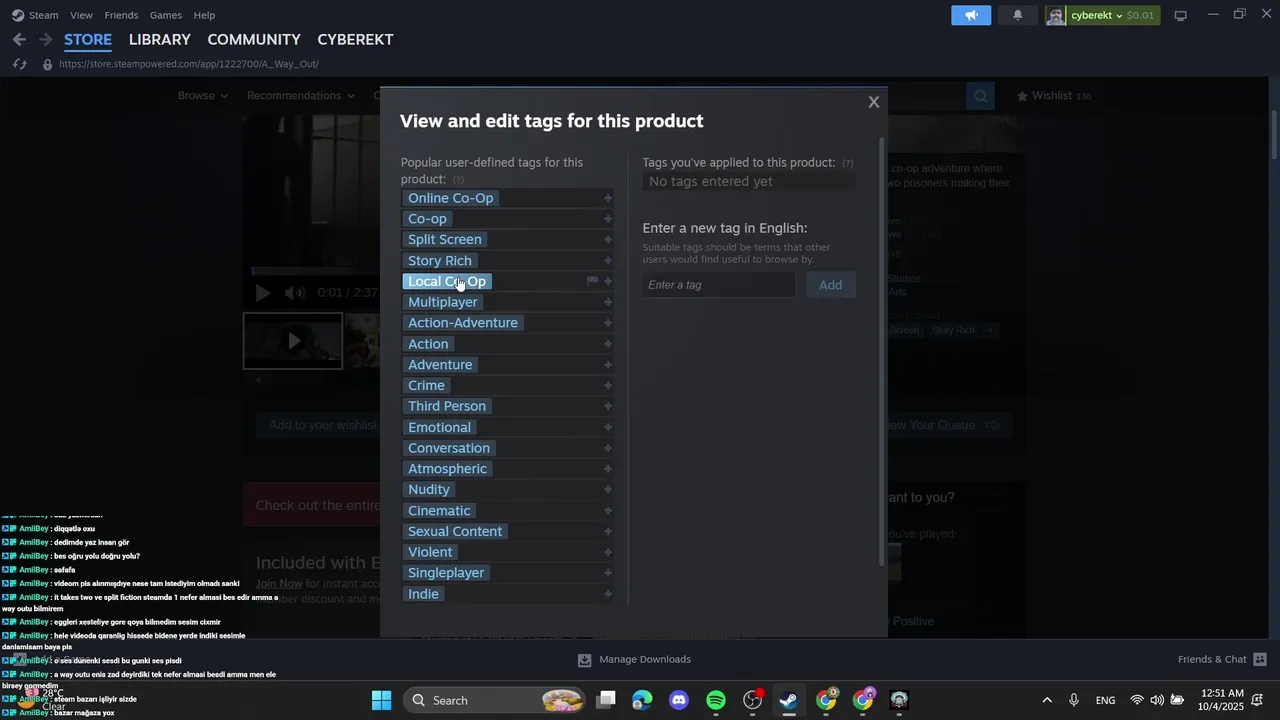Open the Friends menu
This screenshot has height=720, width=1280.
[121, 15]
